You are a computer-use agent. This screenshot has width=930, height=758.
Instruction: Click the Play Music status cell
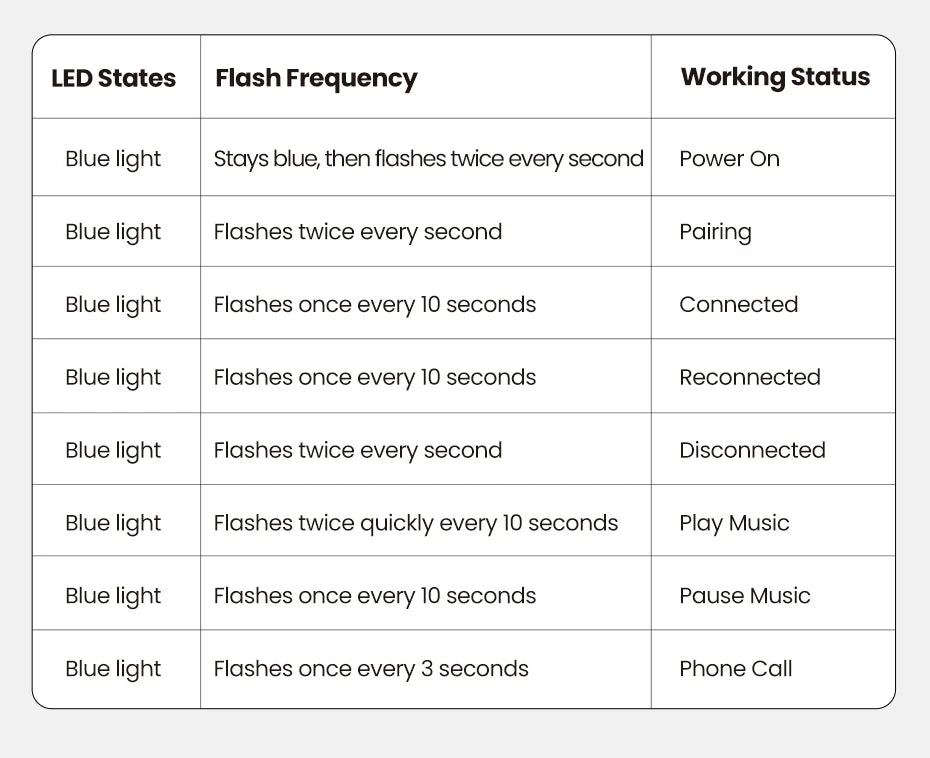pyautogui.click(x=734, y=523)
